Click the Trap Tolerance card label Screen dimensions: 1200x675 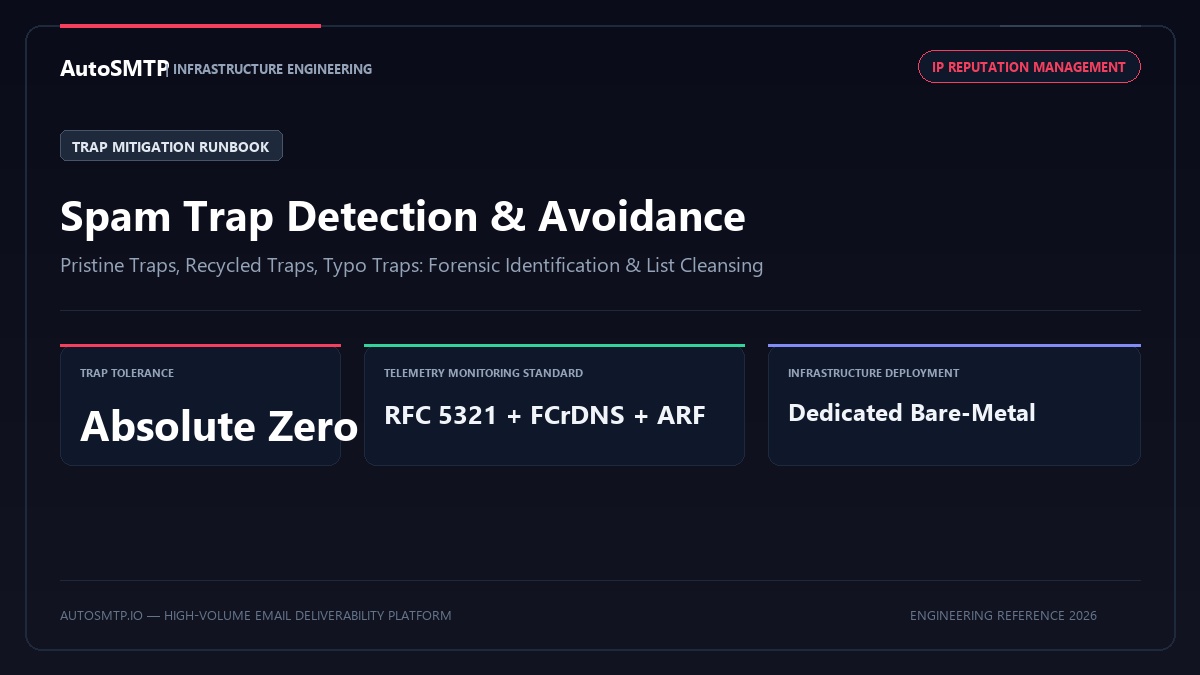tap(127, 373)
